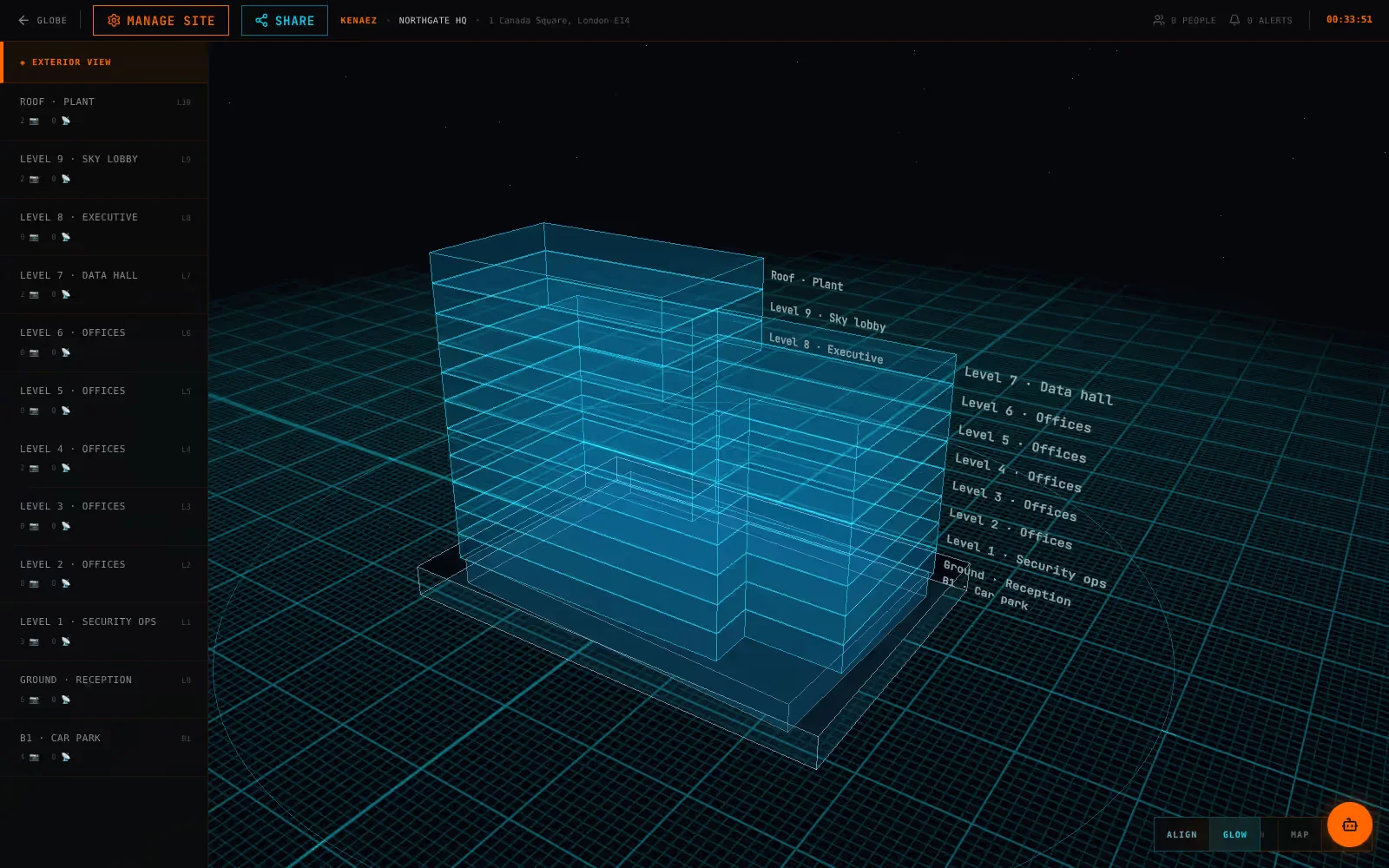Click camera icon under Level 7 Data Hall
1389x868 pixels.
coord(34,295)
